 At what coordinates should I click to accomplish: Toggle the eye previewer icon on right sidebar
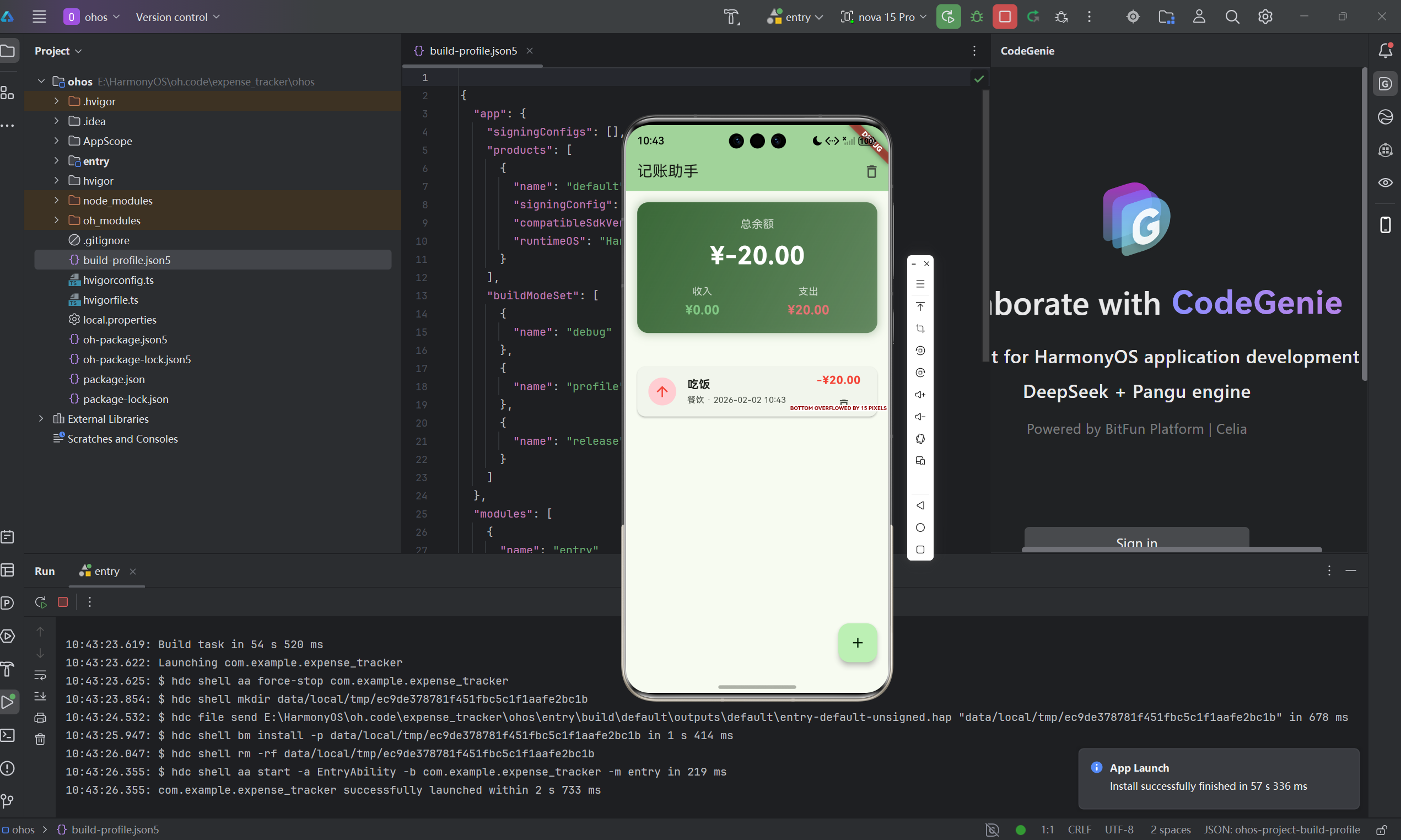point(1384,182)
